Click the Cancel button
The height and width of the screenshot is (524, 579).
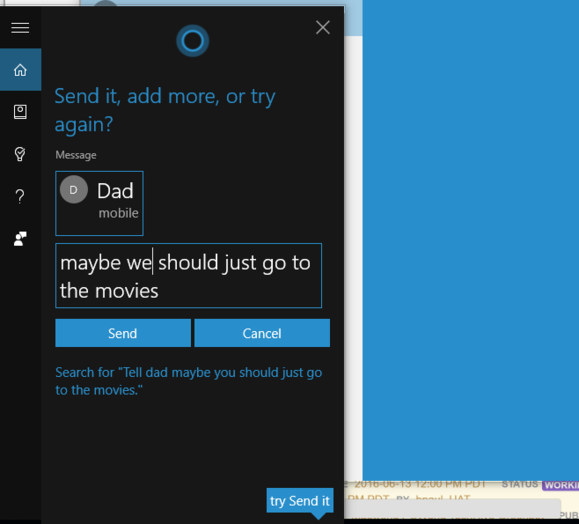coord(262,333)
